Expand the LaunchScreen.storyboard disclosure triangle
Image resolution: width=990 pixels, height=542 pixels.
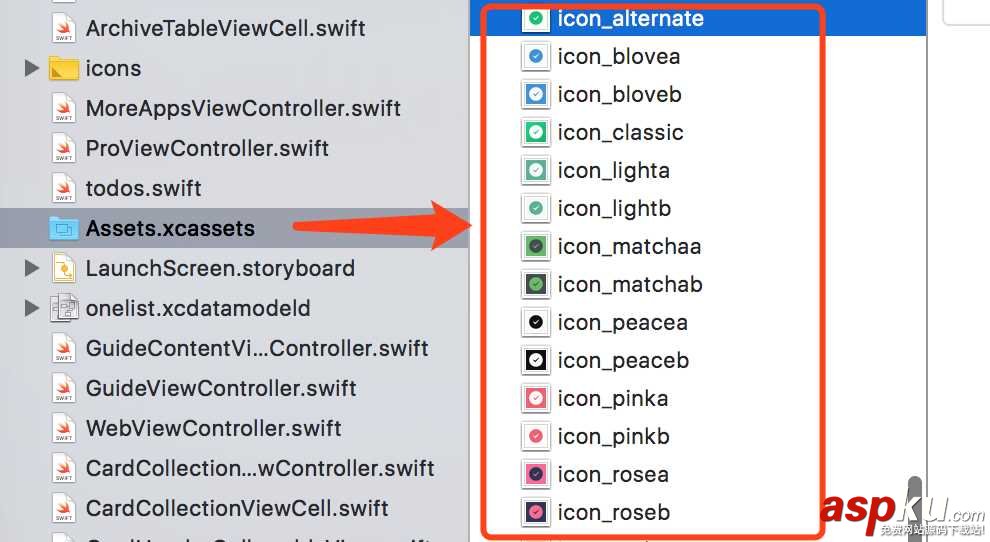pos(32,269)
